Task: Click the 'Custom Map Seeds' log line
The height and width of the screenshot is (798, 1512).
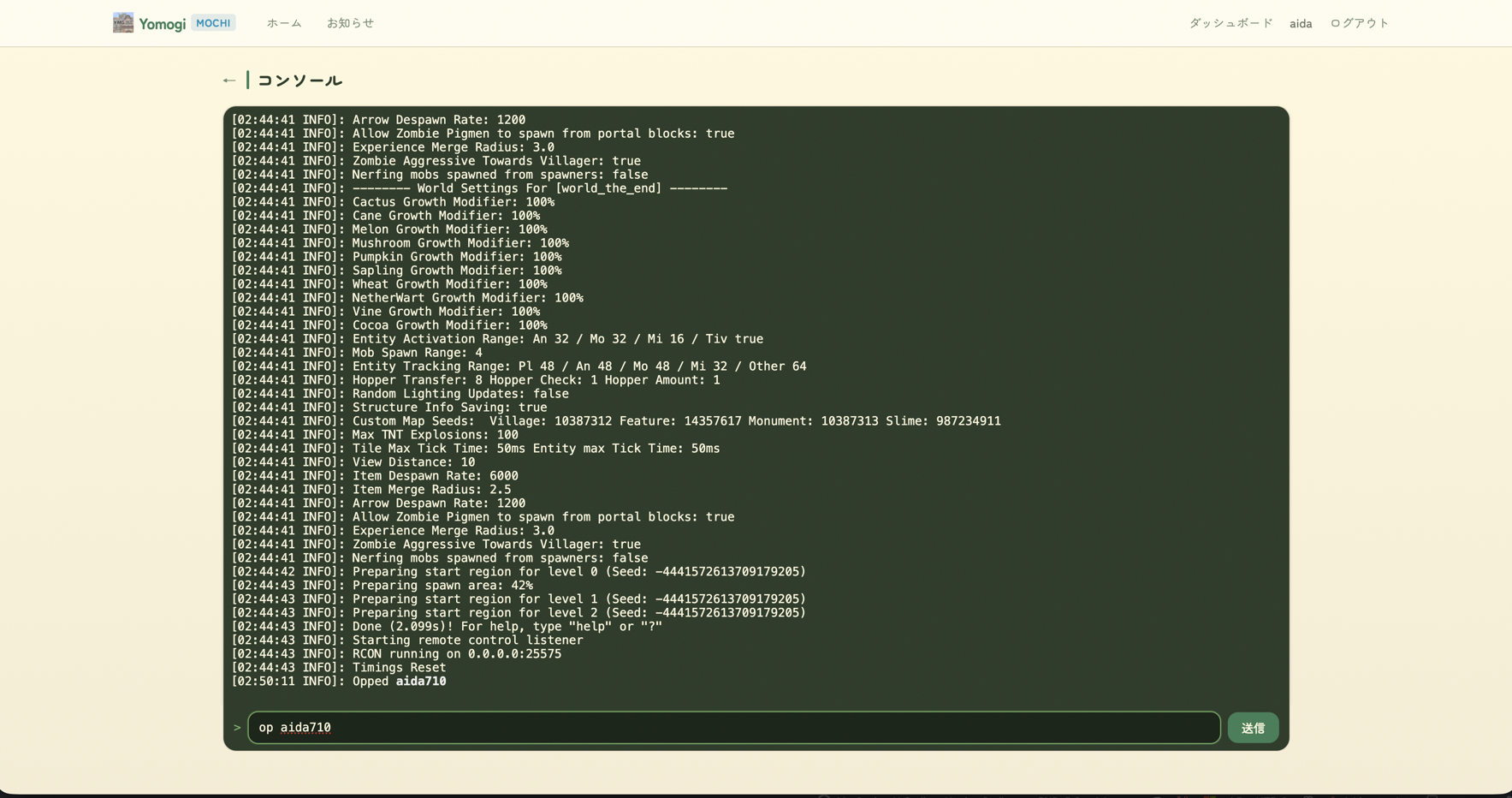Action: (616, 421)
